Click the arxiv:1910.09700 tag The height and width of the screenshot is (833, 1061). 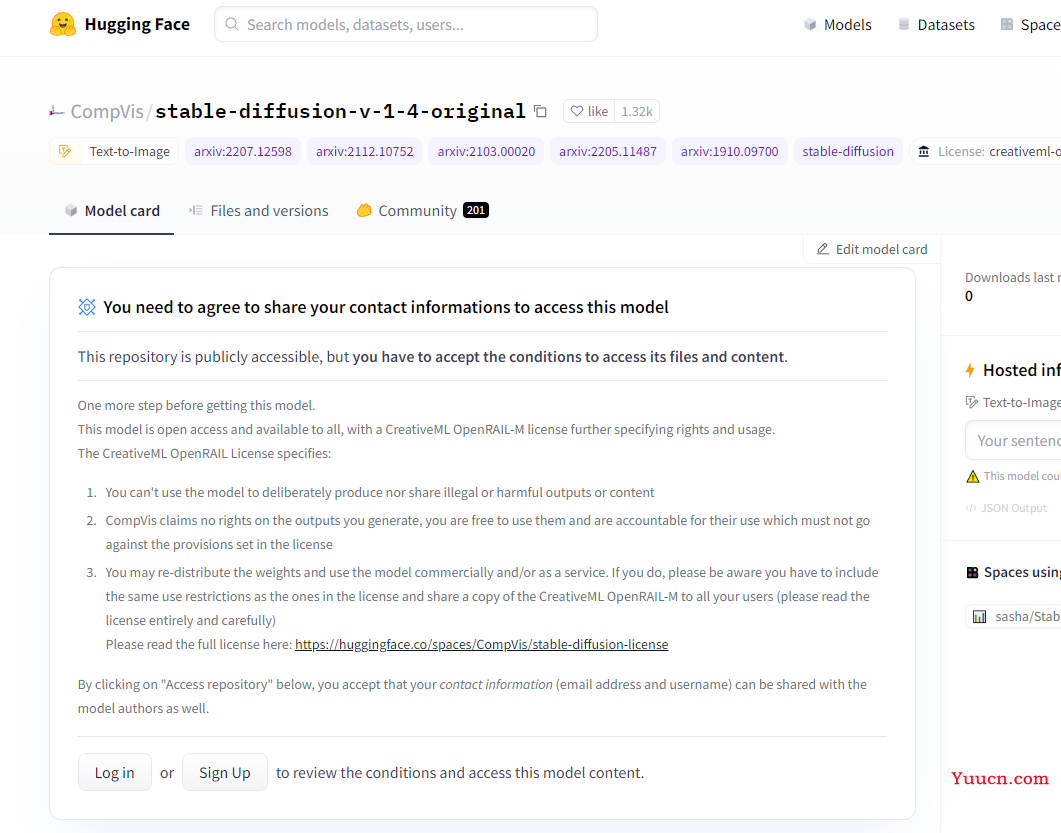pyautogui.click(x=729, y=152)
